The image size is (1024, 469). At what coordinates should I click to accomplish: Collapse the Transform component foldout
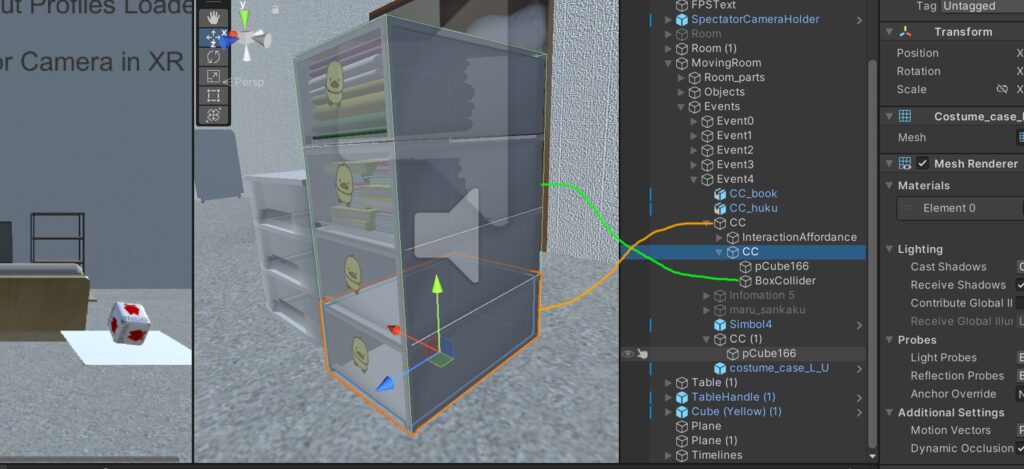889,31
